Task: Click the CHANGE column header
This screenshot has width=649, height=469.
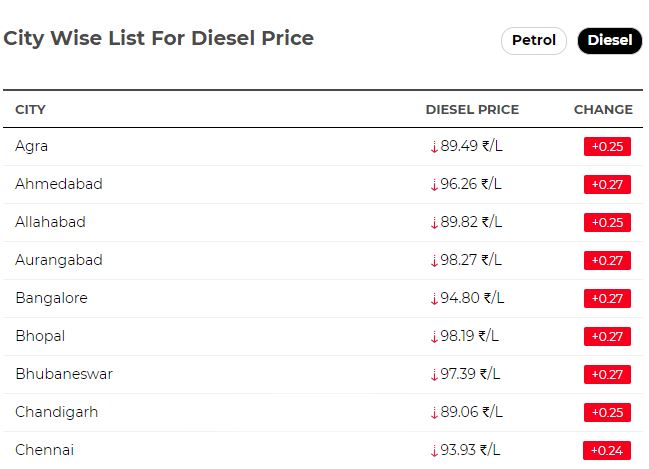Action: (603, 109)
